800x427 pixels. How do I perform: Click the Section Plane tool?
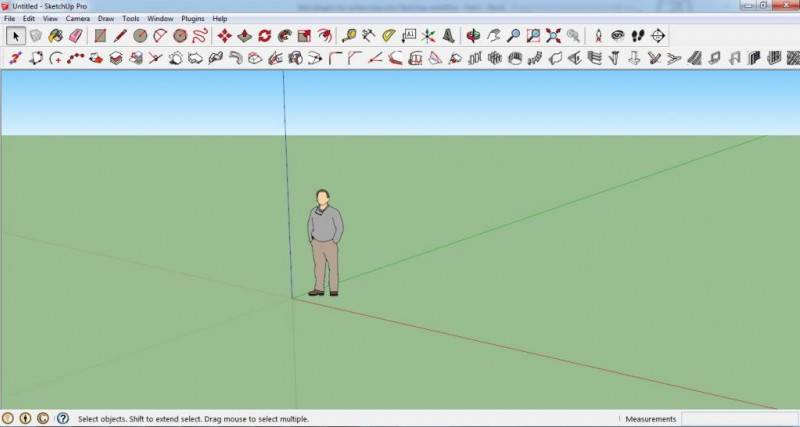[x=658, y=36]
